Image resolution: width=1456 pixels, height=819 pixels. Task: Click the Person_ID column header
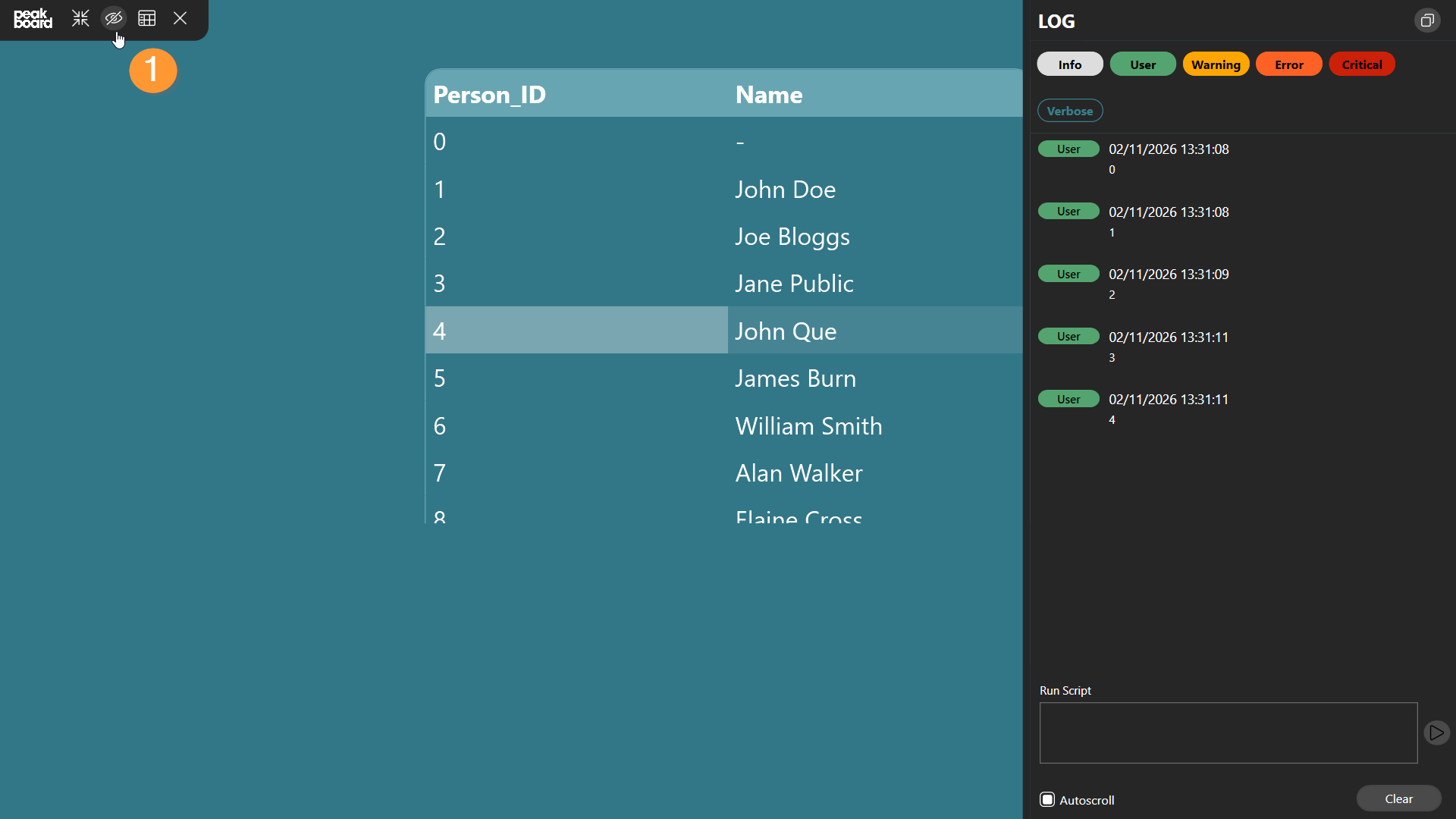490,95
